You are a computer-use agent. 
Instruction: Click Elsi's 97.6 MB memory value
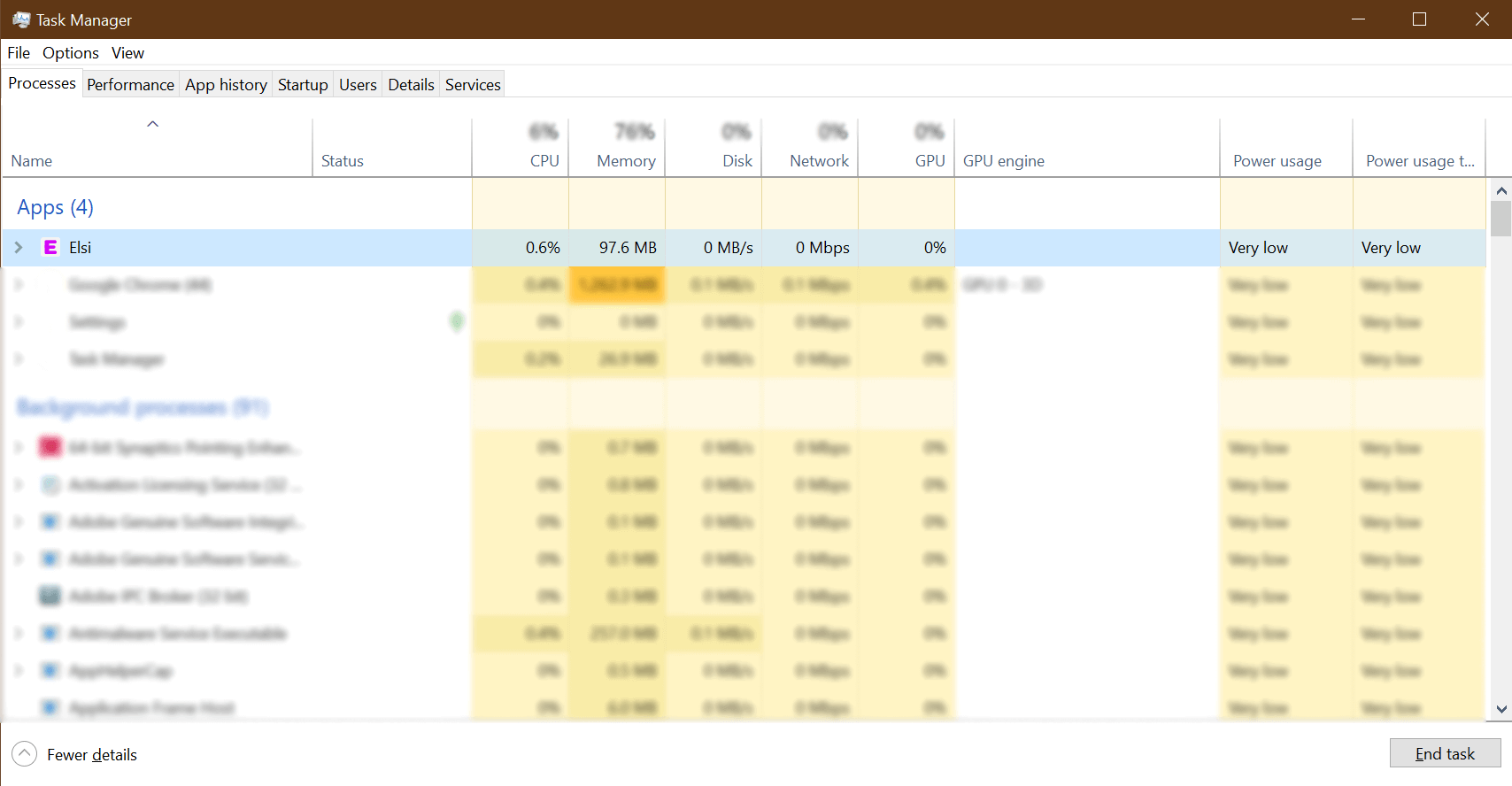[628, 248]
